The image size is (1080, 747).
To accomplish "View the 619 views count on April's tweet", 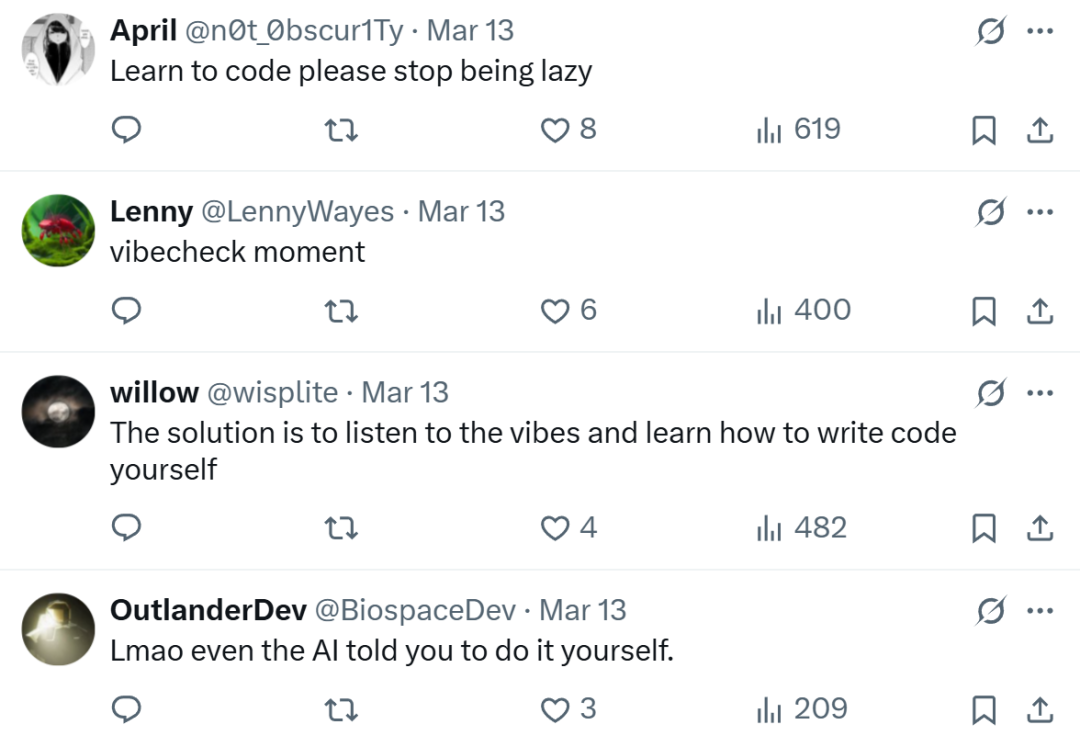I will pyautogui.click(x=799, y=130).
